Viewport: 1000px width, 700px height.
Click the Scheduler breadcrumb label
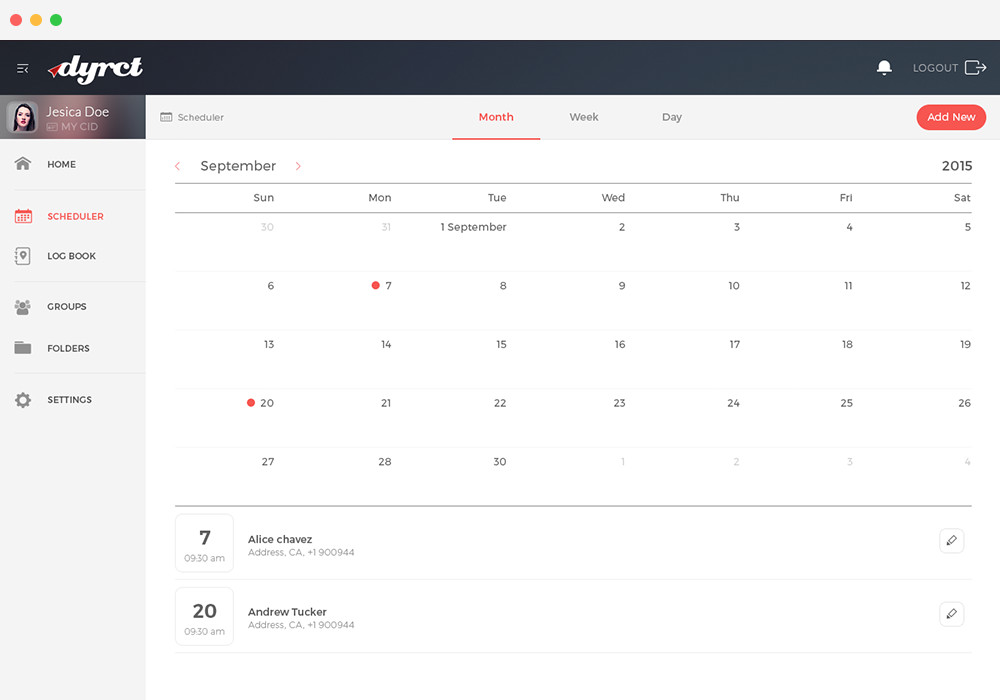point(200,117)
